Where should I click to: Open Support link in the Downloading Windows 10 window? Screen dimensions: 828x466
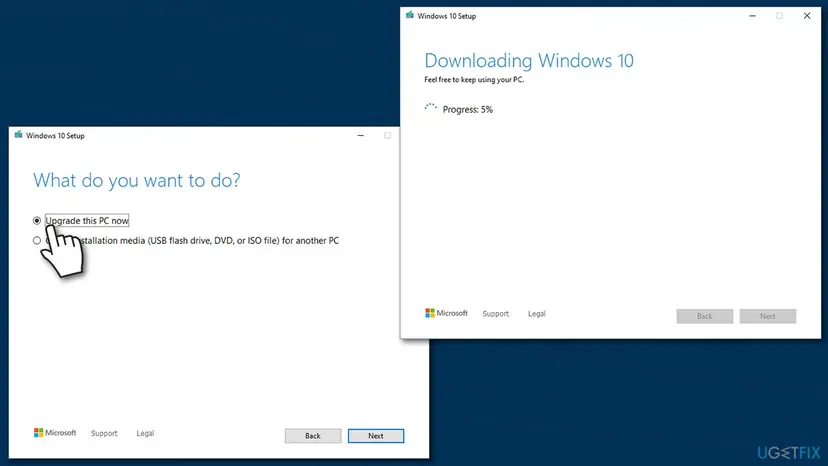tap(495, 313)
